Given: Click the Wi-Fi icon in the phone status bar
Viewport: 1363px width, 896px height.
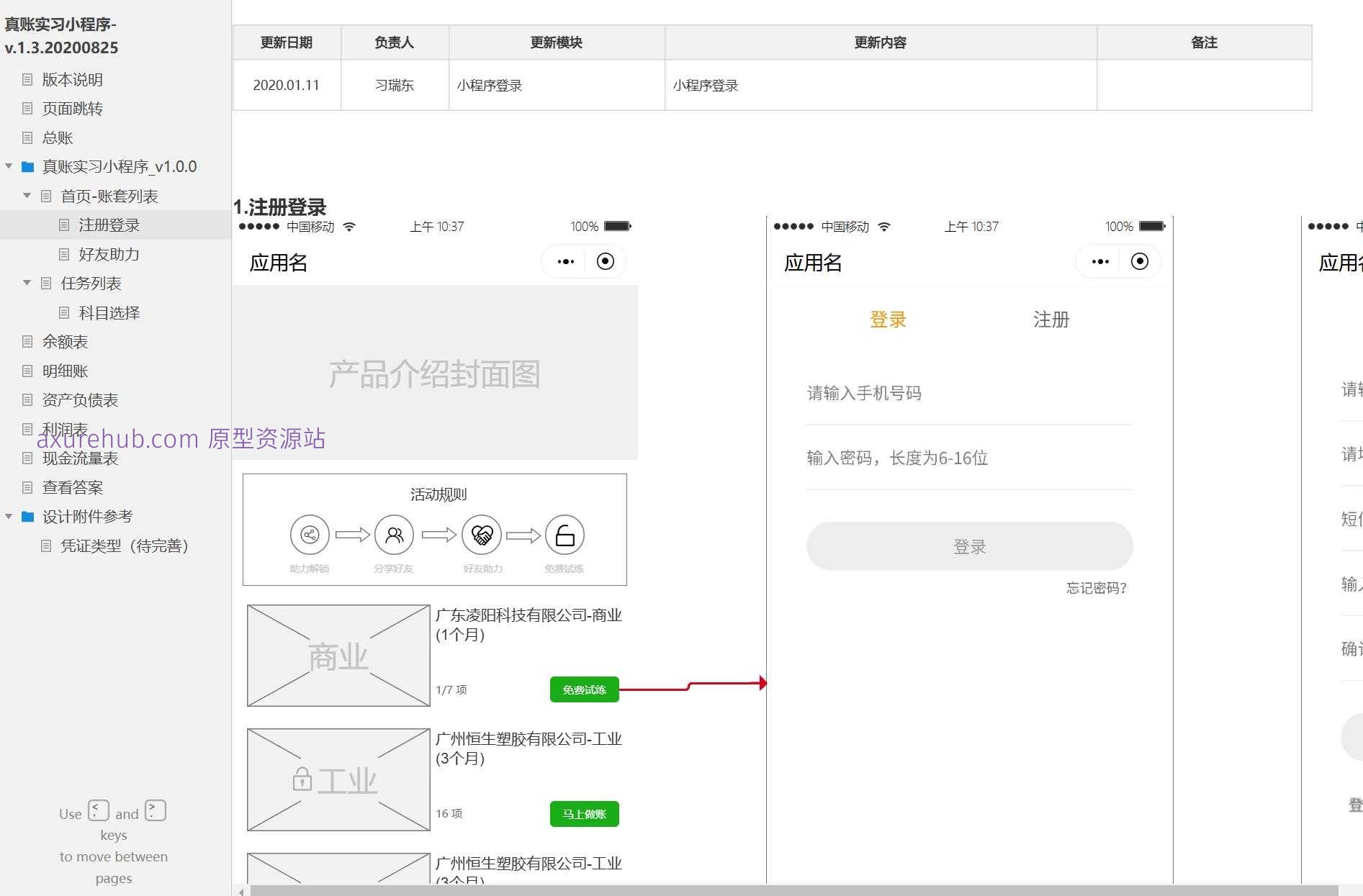Looking at the screenshot, I should pyautogui.click(x=351, y=226).
